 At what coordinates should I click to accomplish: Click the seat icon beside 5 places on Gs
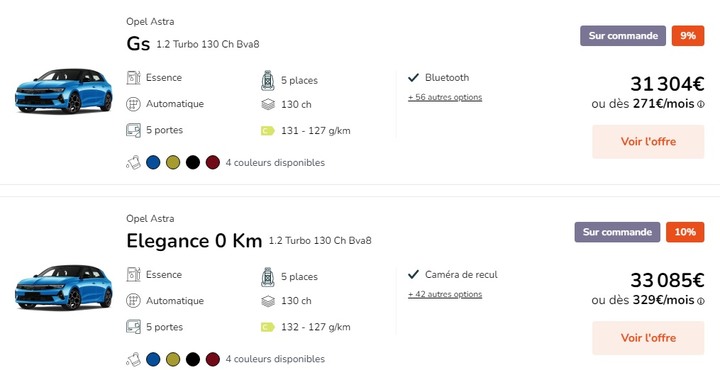click(x=268, y=80)
